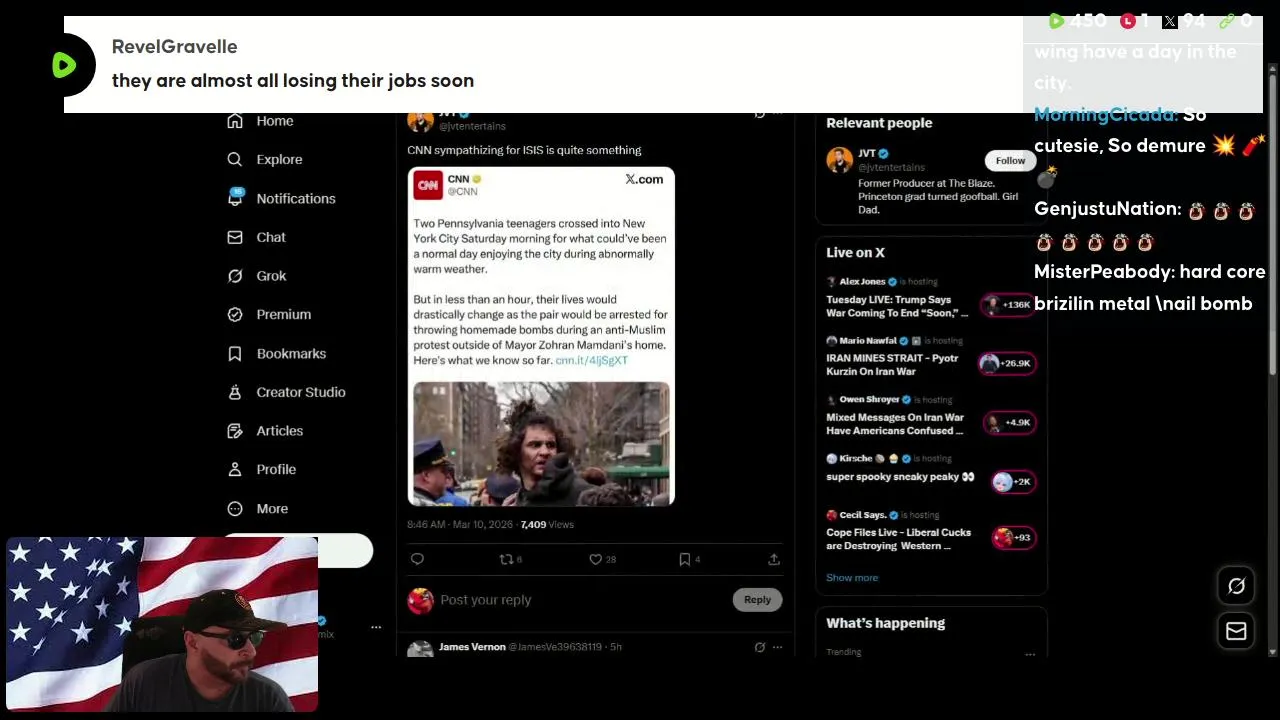Click the More circle icon
Image resolution: width=1280 pixels, height=720 pixels.
point(235,508)
